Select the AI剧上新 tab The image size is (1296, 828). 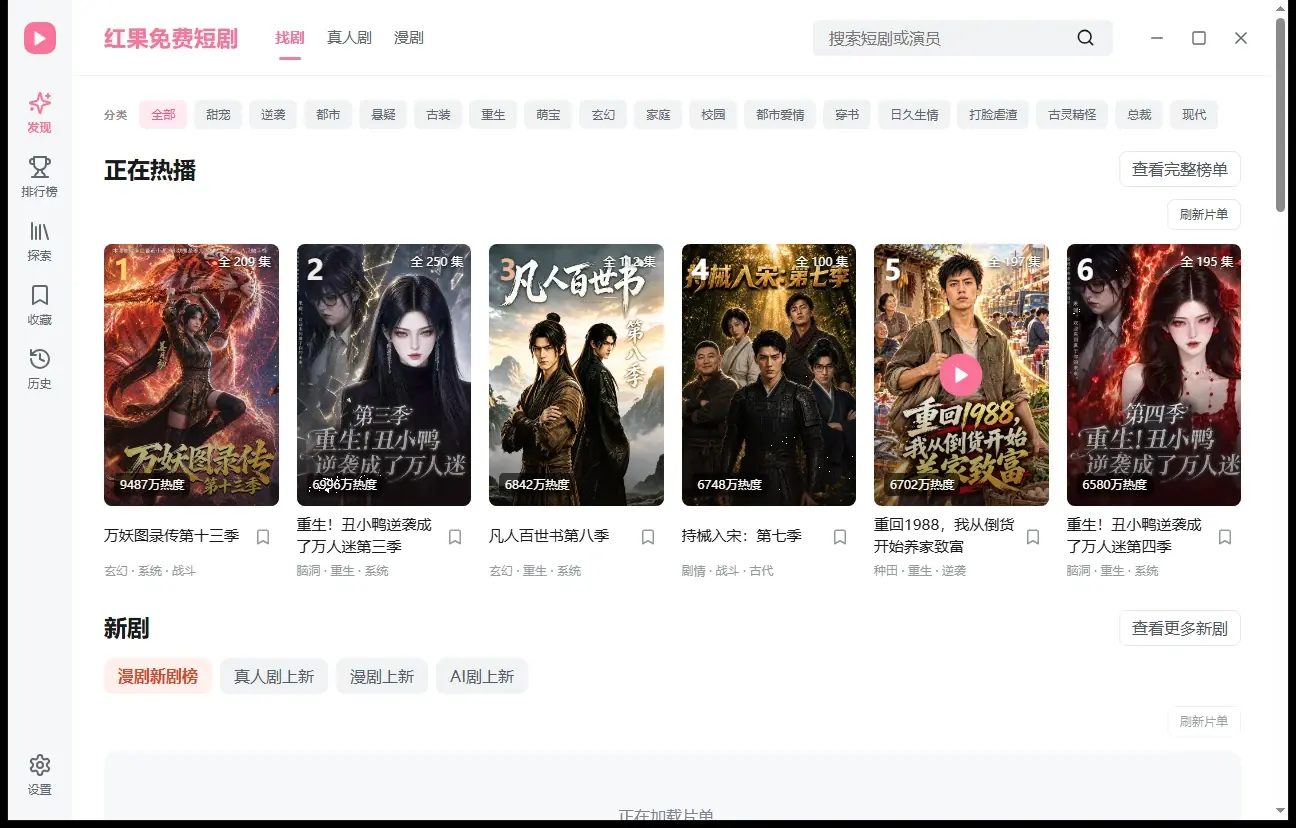tap(482, 677)
